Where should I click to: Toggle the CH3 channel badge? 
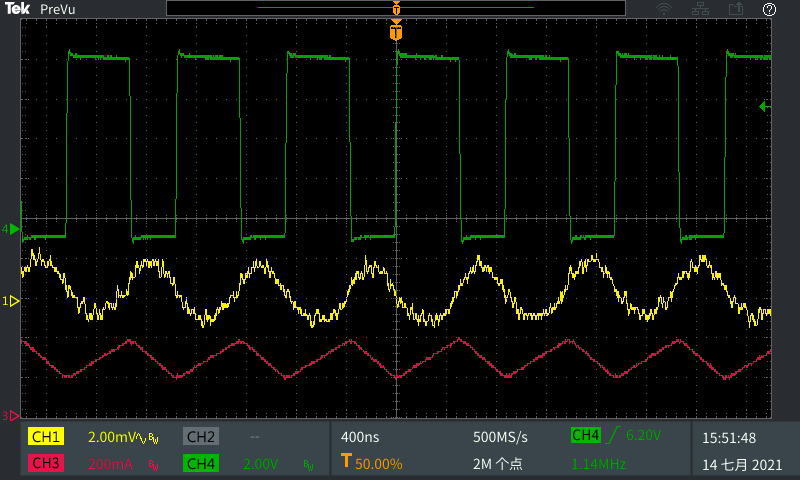pos(46,463)
